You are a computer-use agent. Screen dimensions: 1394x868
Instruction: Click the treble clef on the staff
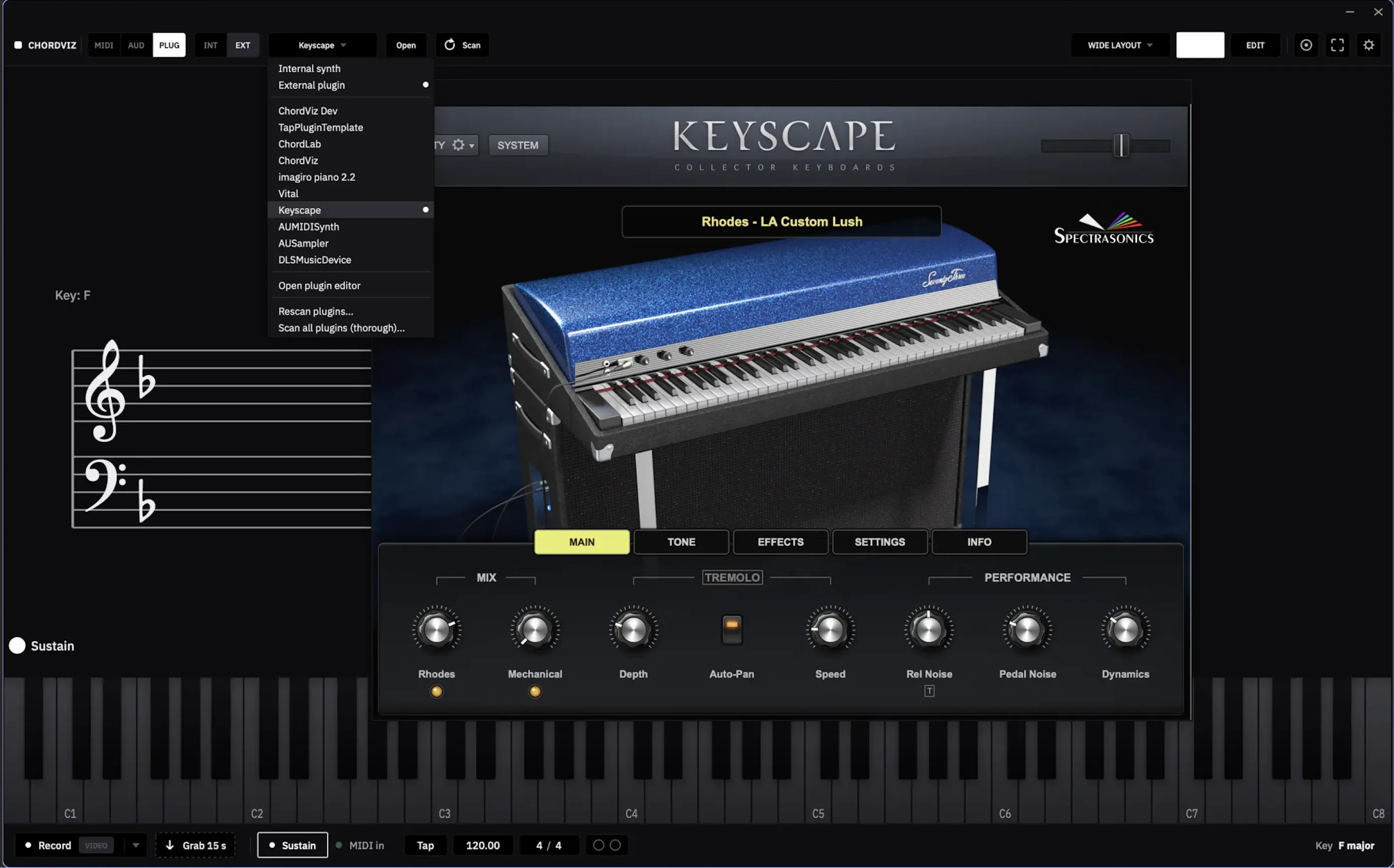point(104,390)
